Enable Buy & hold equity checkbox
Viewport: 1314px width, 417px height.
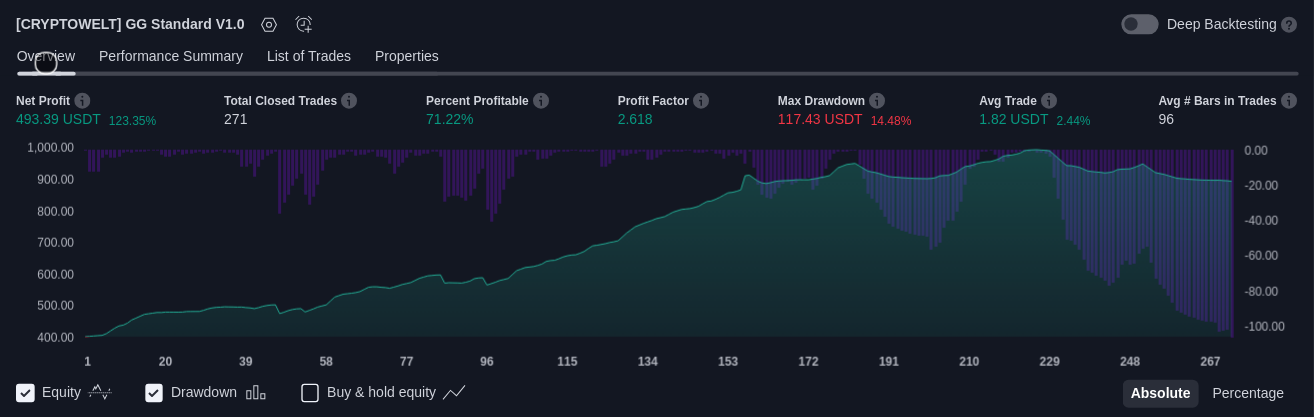tap(310, 393)
